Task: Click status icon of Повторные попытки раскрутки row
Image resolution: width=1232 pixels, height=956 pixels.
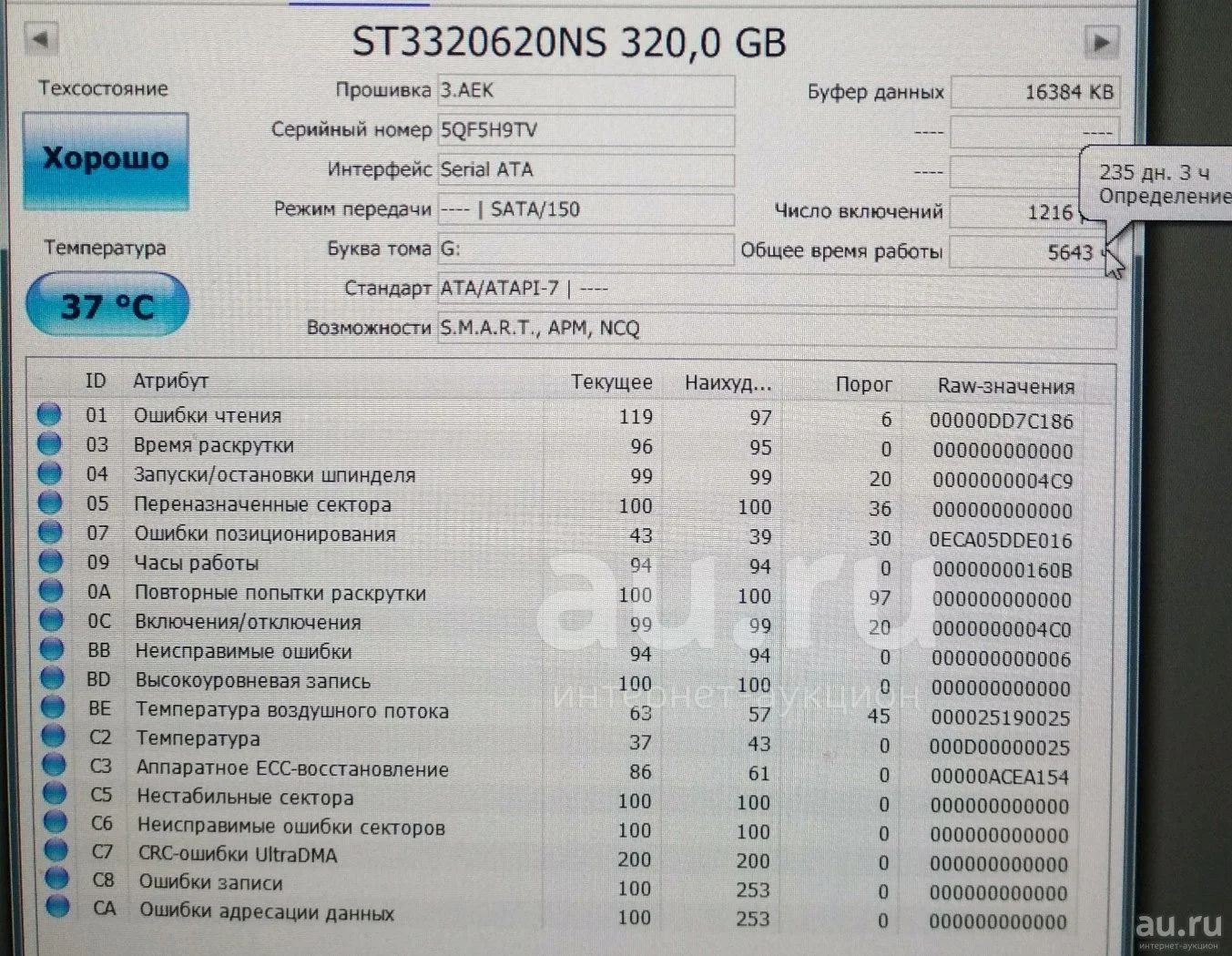Action: click(51, 591)
